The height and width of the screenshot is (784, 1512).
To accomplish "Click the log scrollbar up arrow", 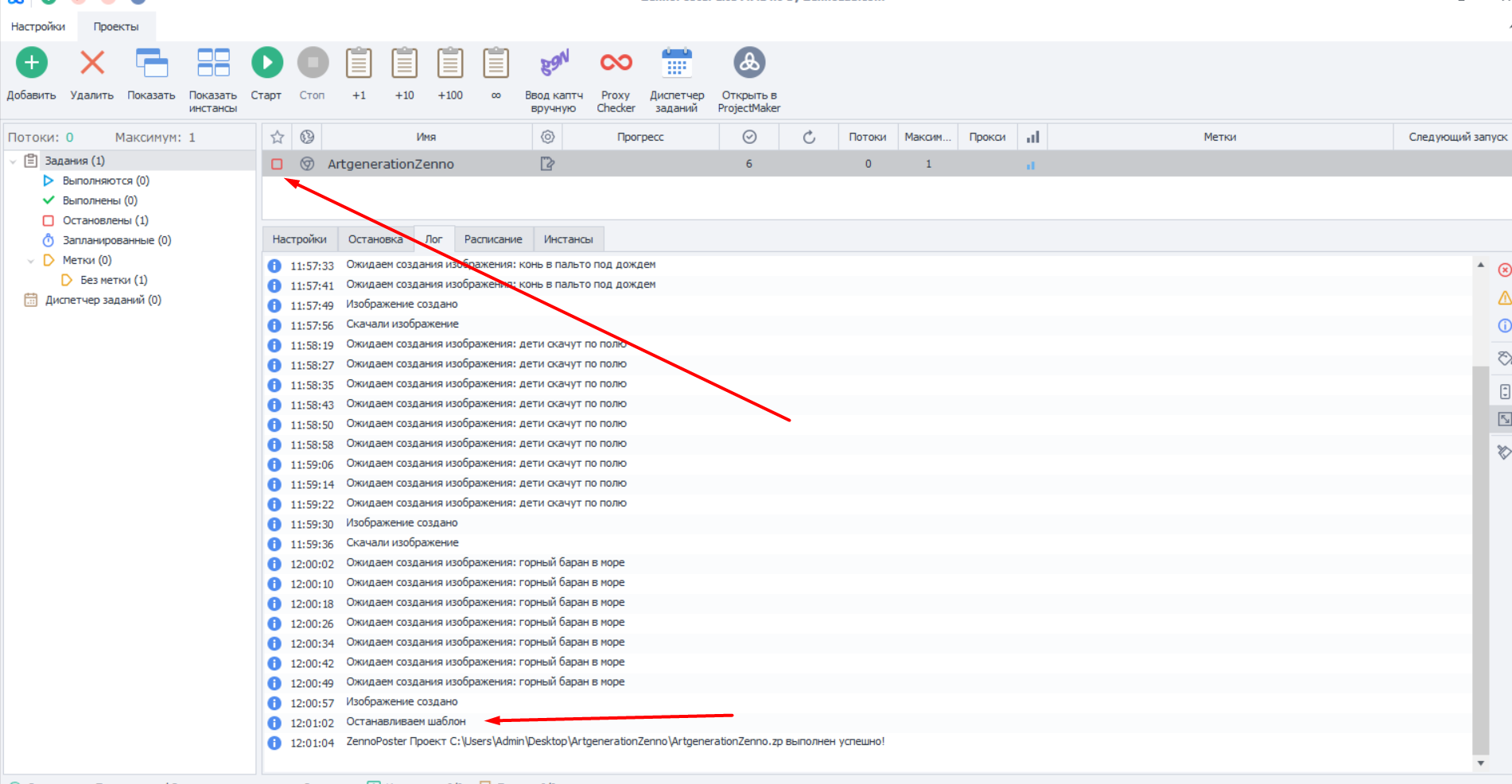I will pos(1480,265).
